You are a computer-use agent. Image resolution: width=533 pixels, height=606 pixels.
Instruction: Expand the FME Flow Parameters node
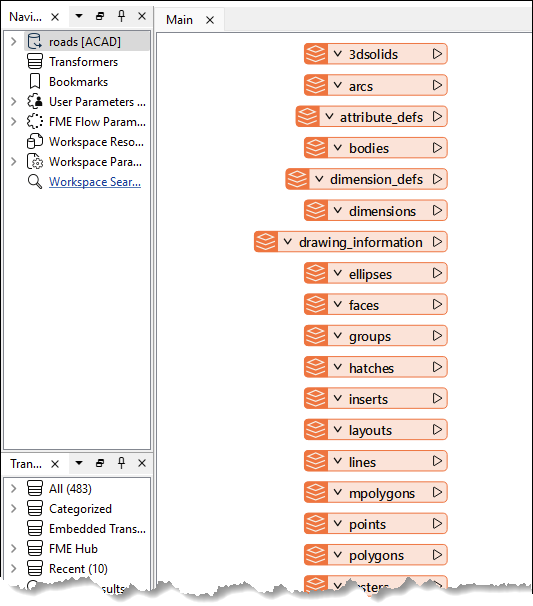pyautogui.click(x=14, y=122)
